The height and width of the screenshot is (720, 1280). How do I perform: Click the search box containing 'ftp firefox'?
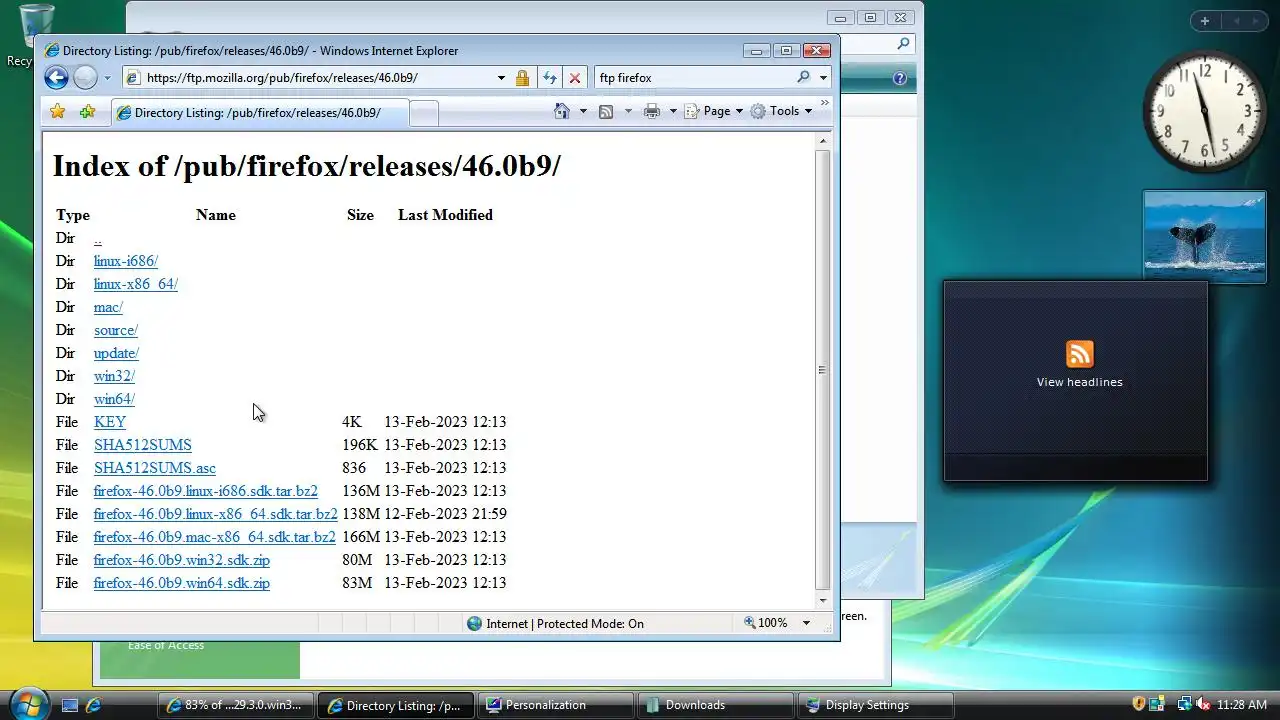[695, 77]
